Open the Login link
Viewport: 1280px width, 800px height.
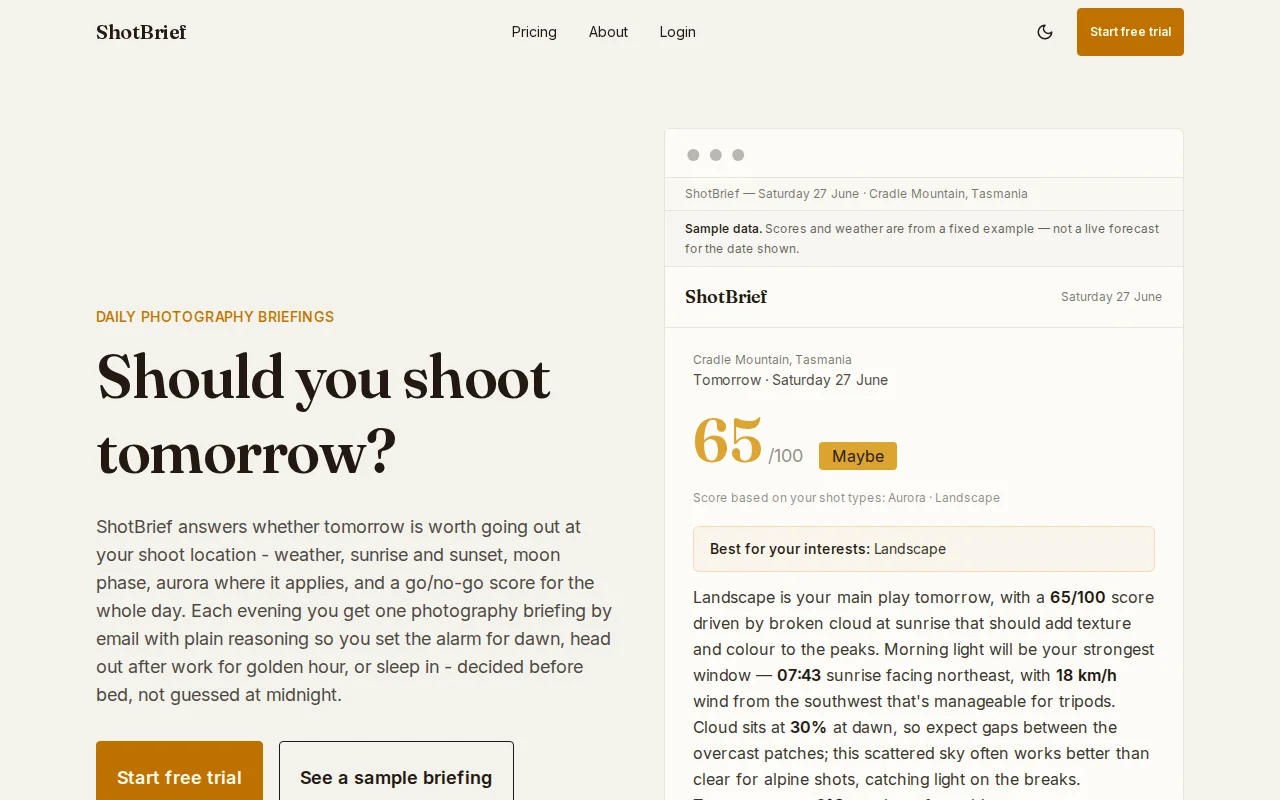point(677,32)
